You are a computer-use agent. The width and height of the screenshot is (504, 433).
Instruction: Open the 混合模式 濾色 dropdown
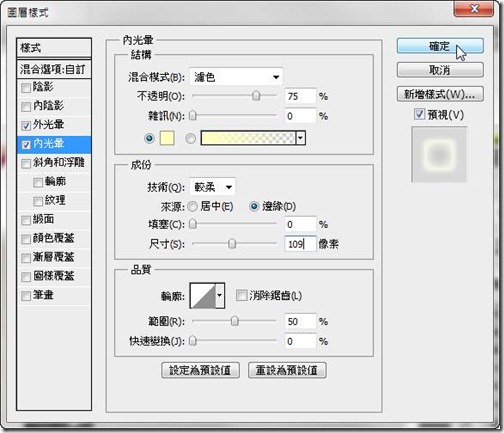(x=236, y=77)
